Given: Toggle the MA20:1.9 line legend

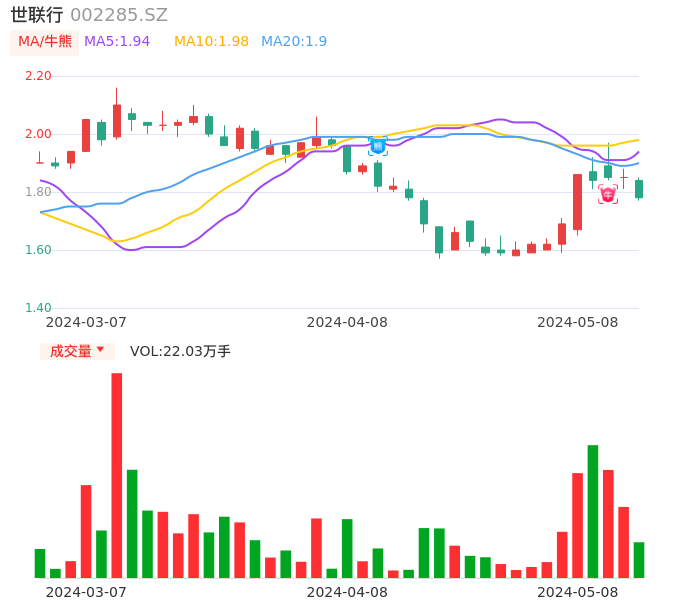Looking at the screenshot, I should pyautogui.click(x=294, y=42).
